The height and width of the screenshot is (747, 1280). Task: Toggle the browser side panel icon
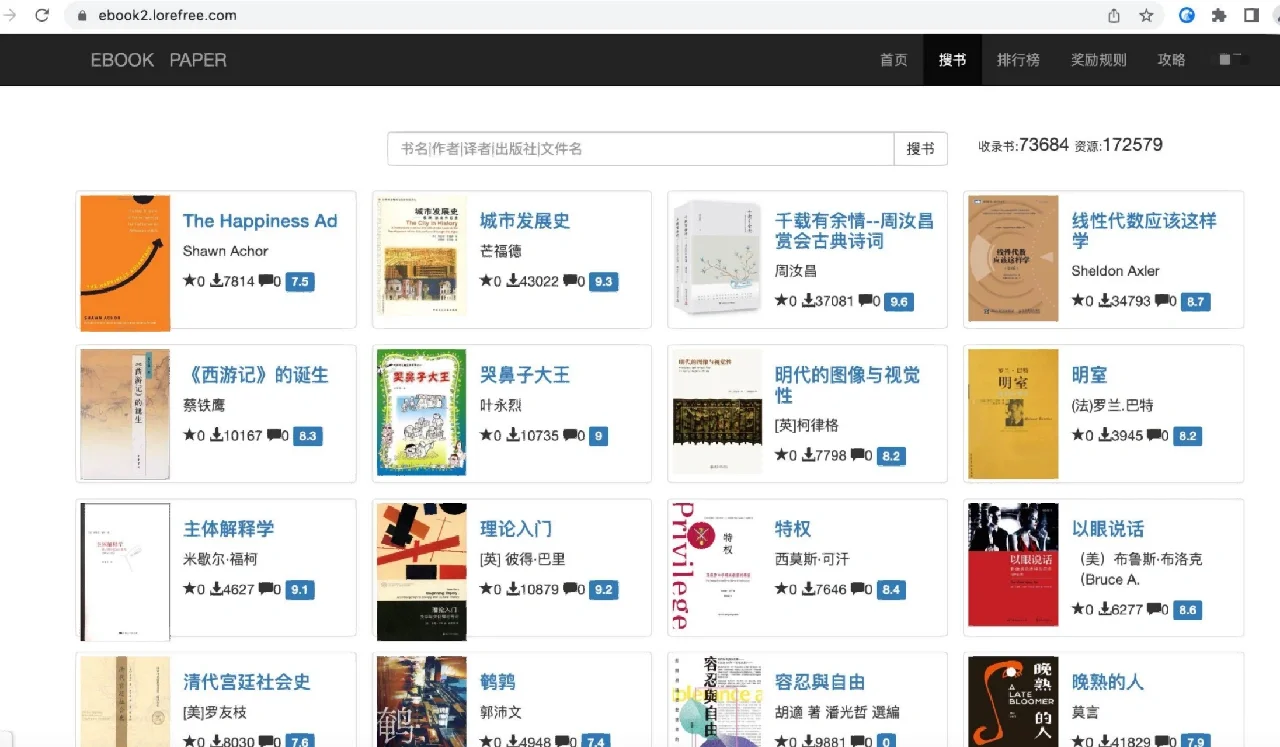tap(1251, 15)
